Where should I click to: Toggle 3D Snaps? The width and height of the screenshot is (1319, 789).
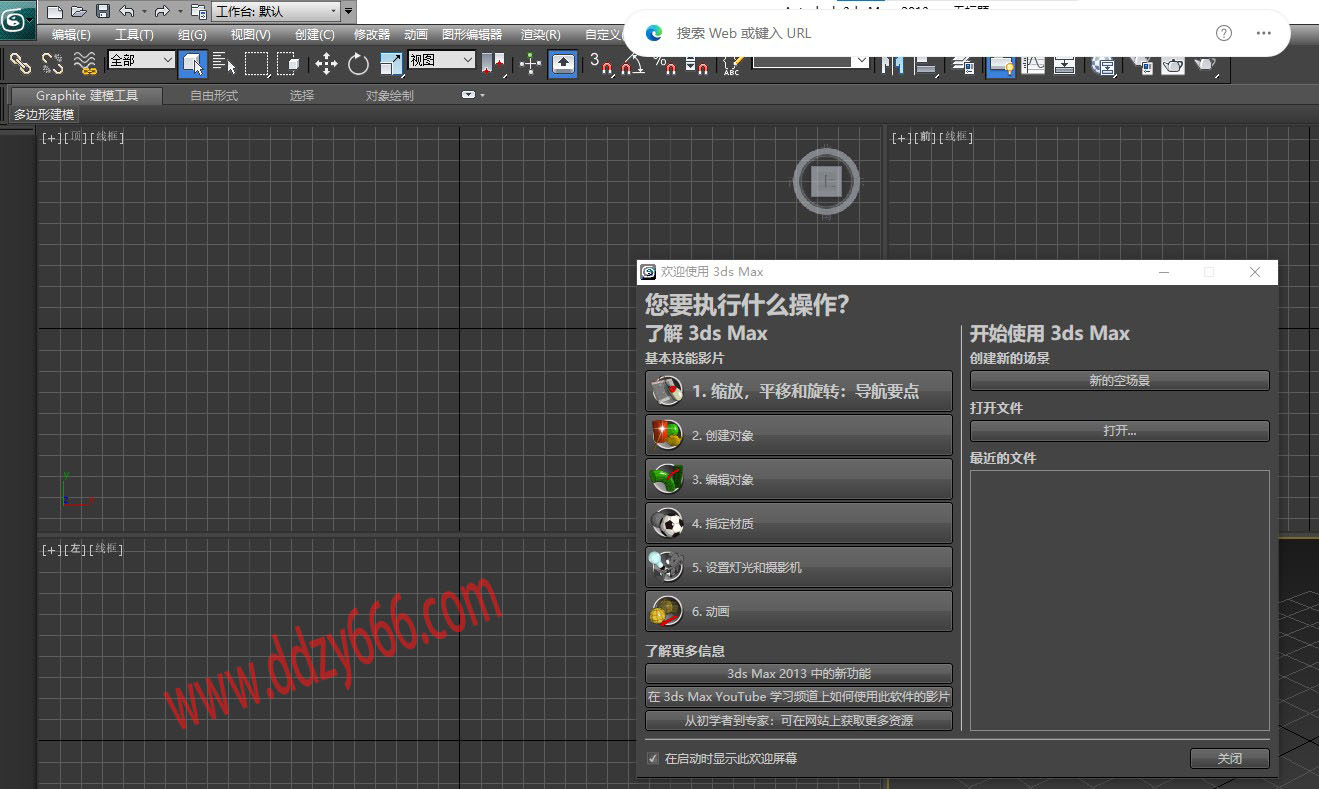pyautogui.click(x=601, y=64)
